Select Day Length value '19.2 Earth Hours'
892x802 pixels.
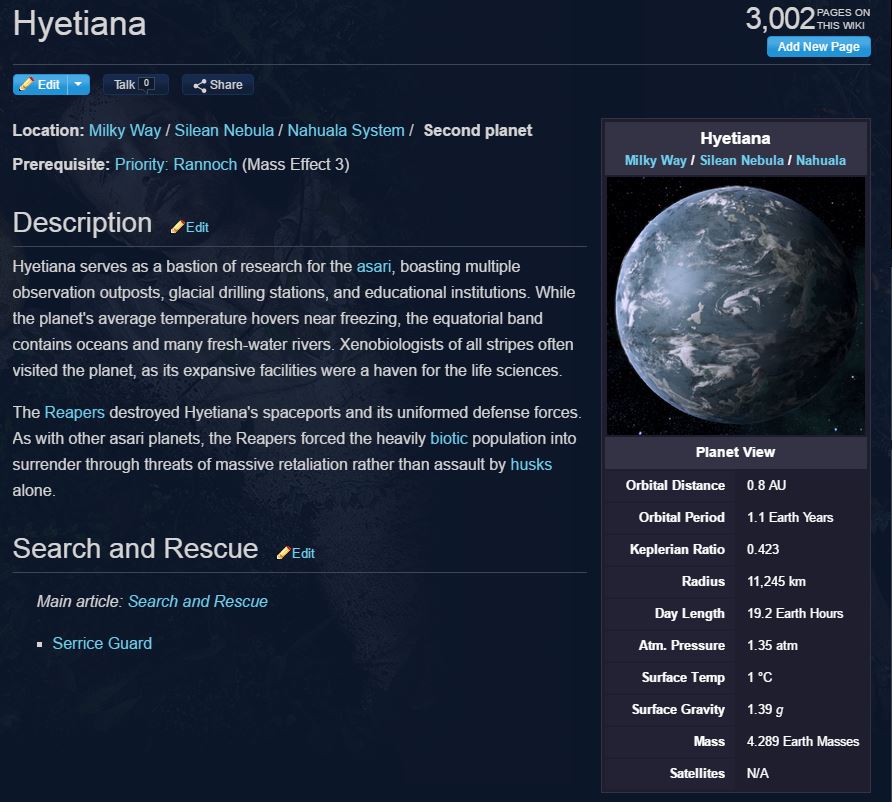(x=795, y=613)
